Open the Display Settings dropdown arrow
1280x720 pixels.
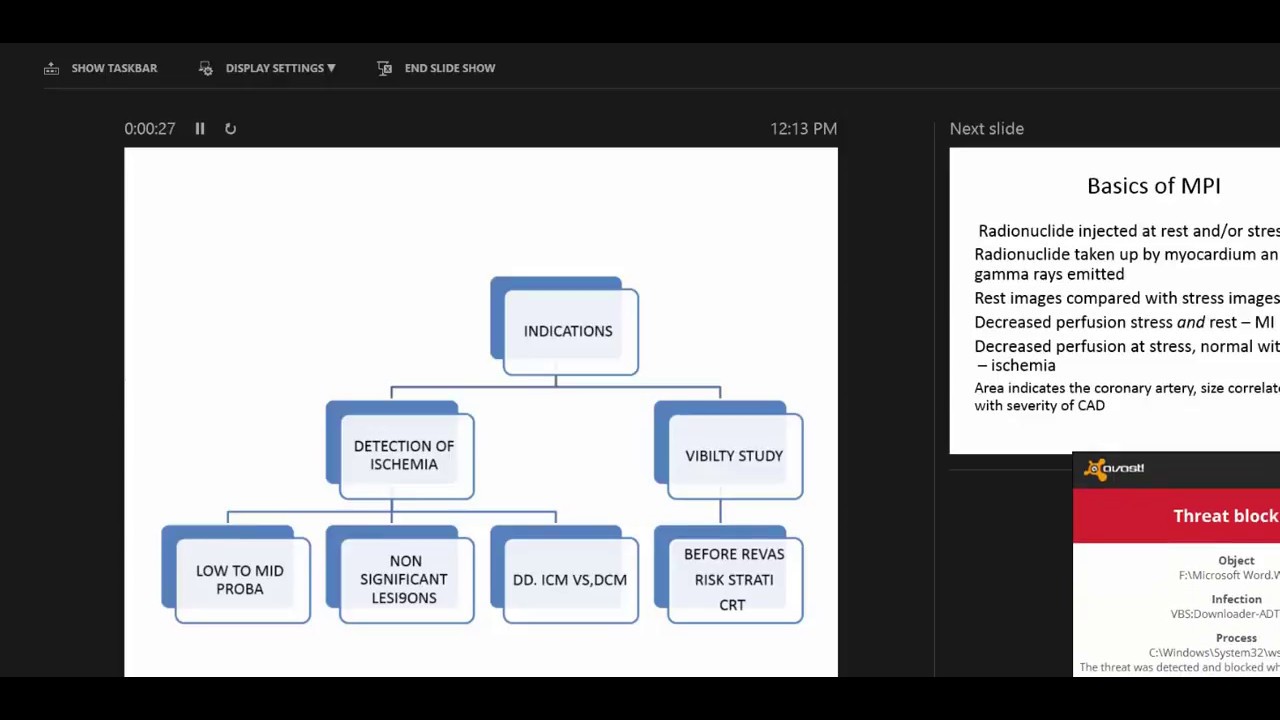pyautogui.click(x=331, y=68)
